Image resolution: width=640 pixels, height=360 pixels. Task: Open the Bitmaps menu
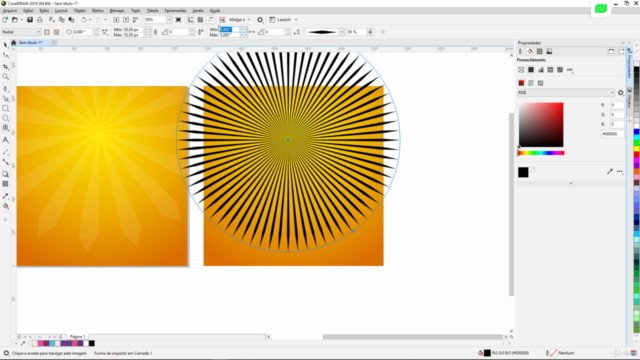coord(117,11)
